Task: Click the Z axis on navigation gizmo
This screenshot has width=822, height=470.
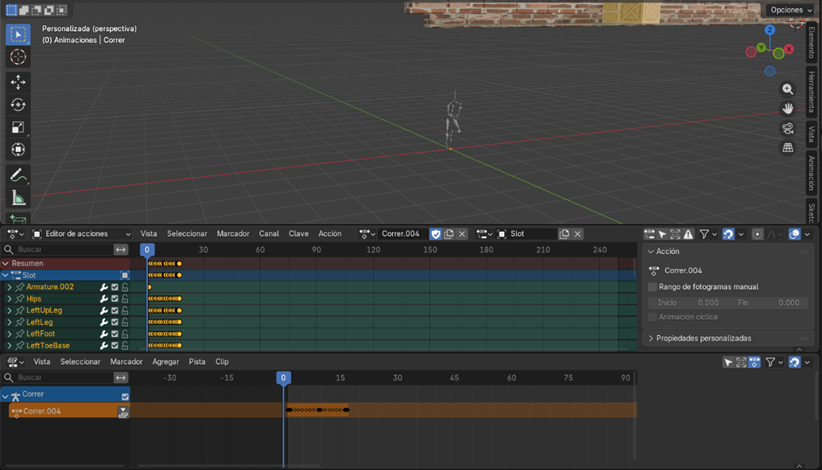Action: point(770,30)
